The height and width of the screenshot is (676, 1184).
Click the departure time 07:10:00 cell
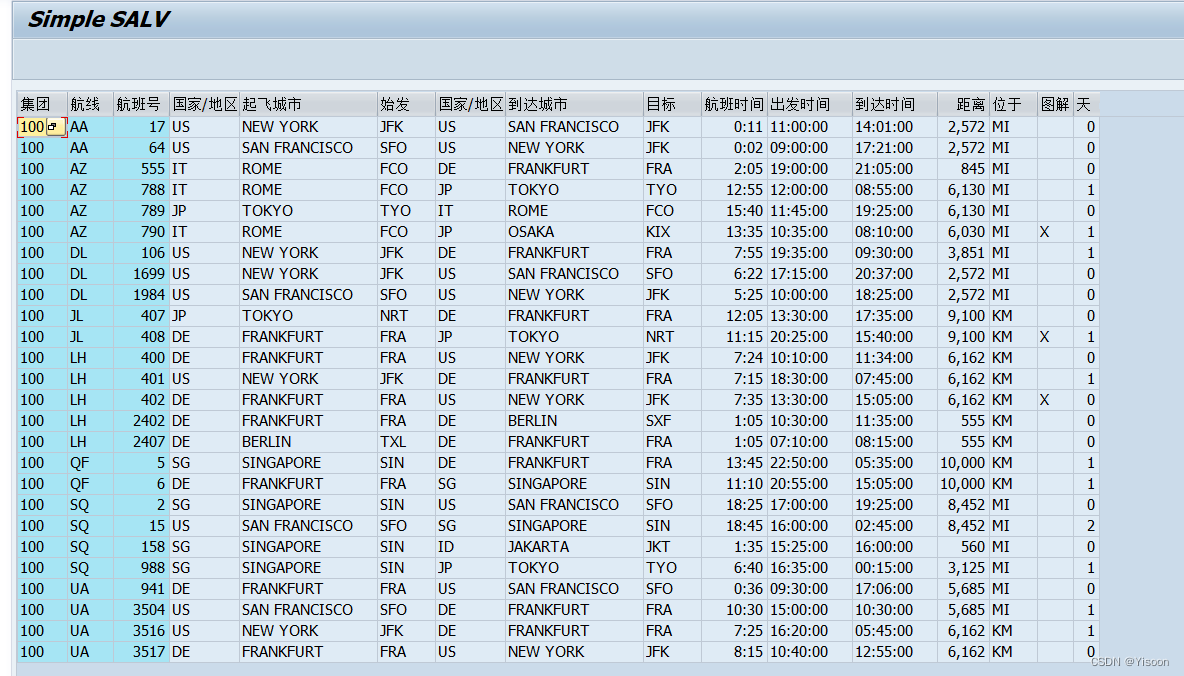[x=809, y=442]
